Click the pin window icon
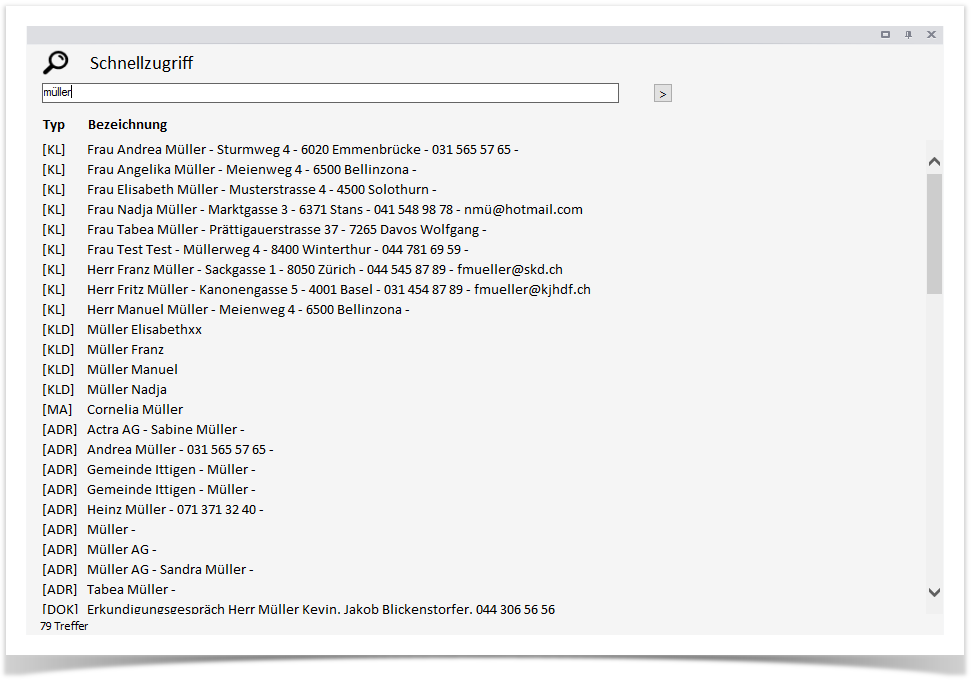The height and width of the screenshot is (684, 978). pos(908,35)
